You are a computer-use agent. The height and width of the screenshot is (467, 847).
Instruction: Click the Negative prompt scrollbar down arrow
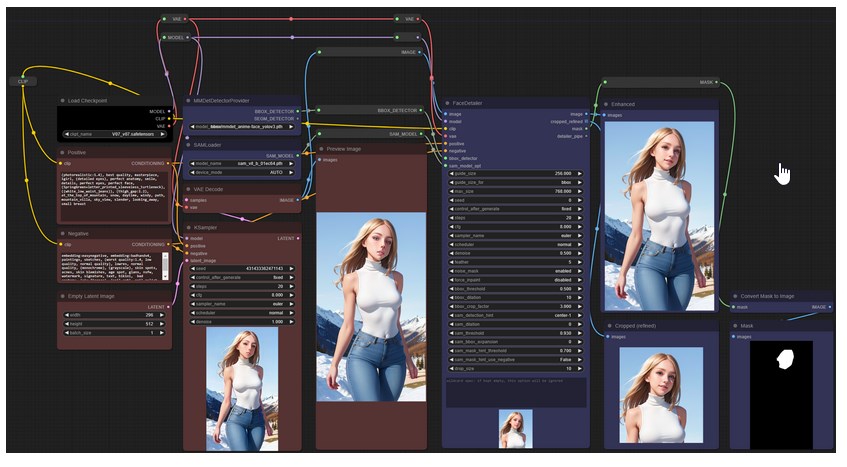tap(165, 276)
